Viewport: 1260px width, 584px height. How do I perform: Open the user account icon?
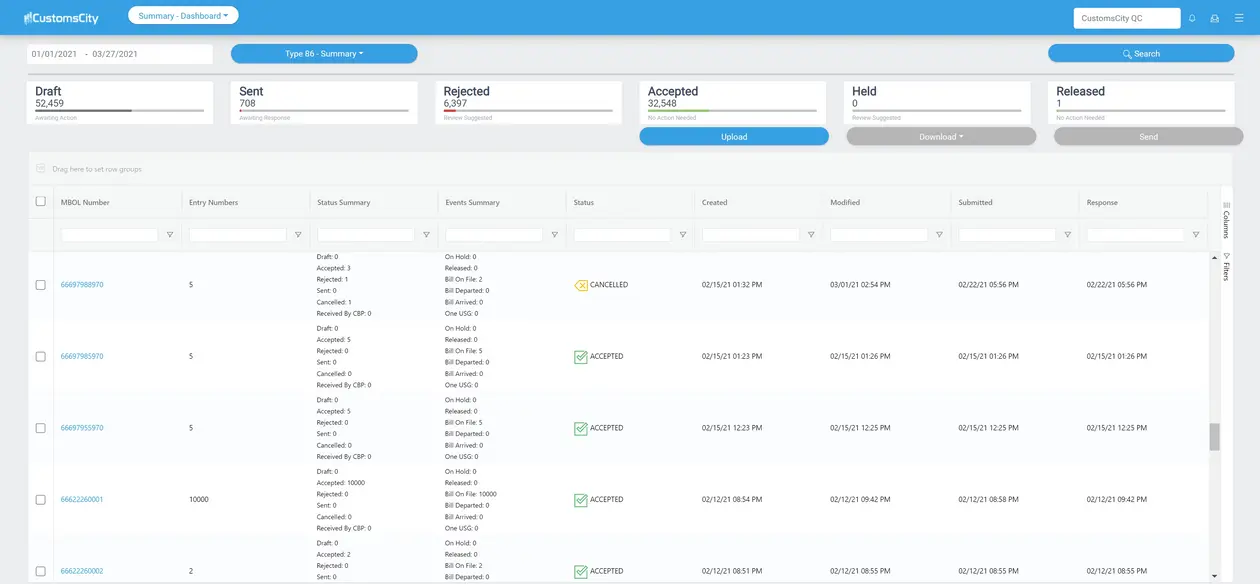[1215, 18]
